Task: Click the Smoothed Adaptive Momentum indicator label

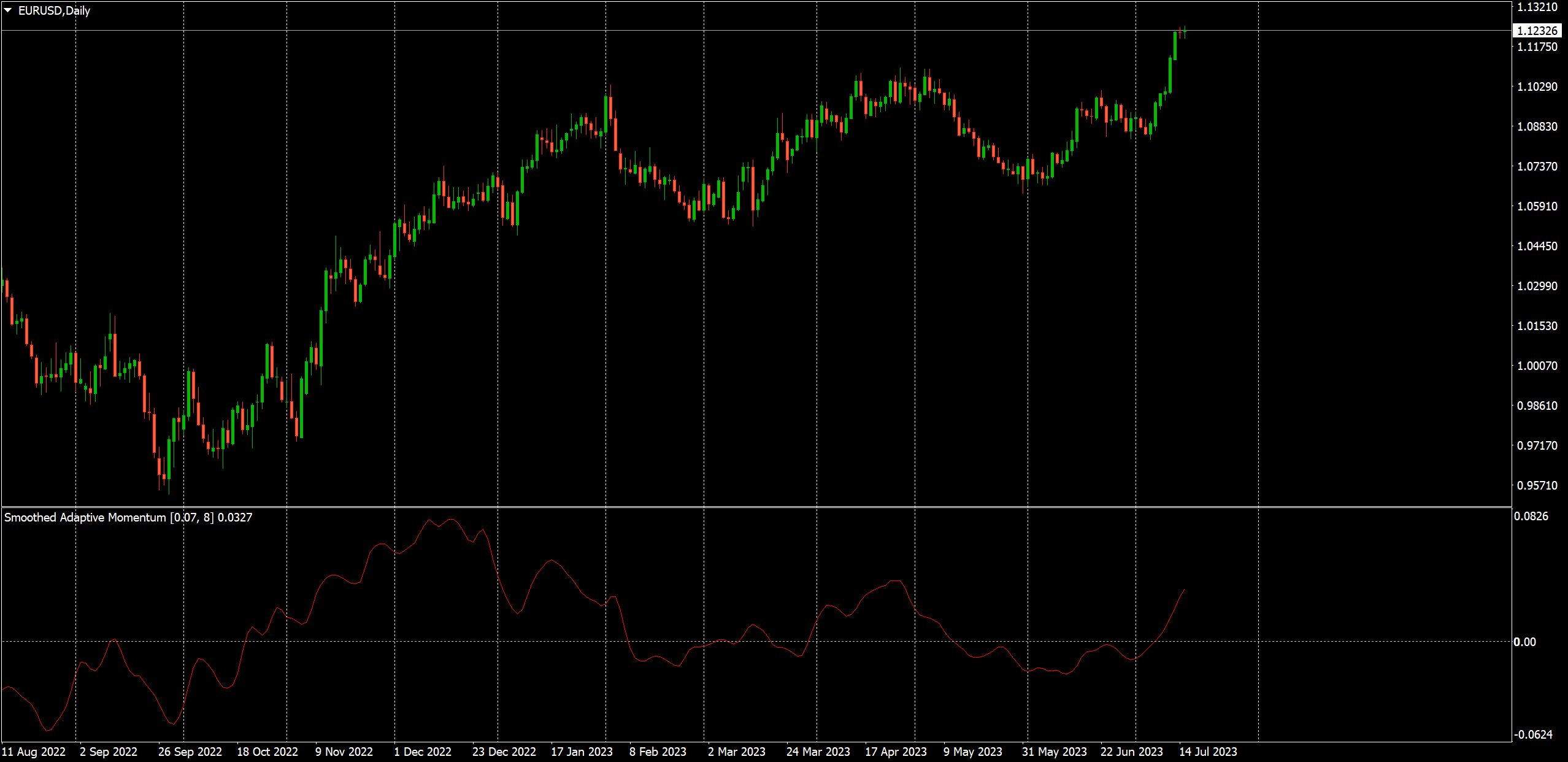Action: click(x=128, y=517)
